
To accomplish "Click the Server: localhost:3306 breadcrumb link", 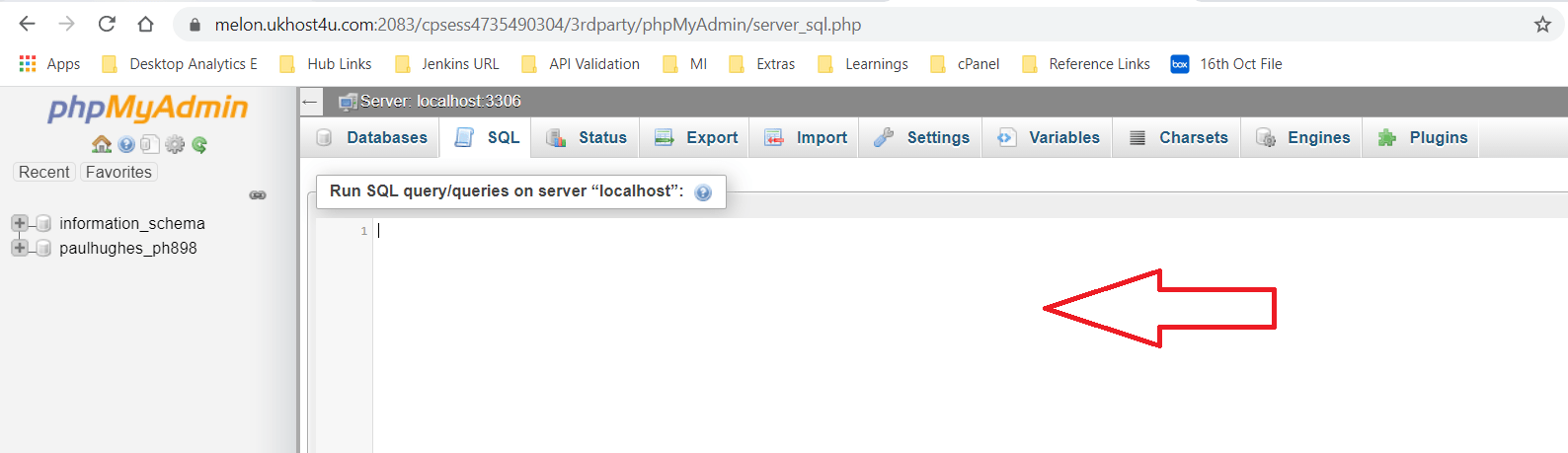I will pyautogui.click(x=440, y=102).
